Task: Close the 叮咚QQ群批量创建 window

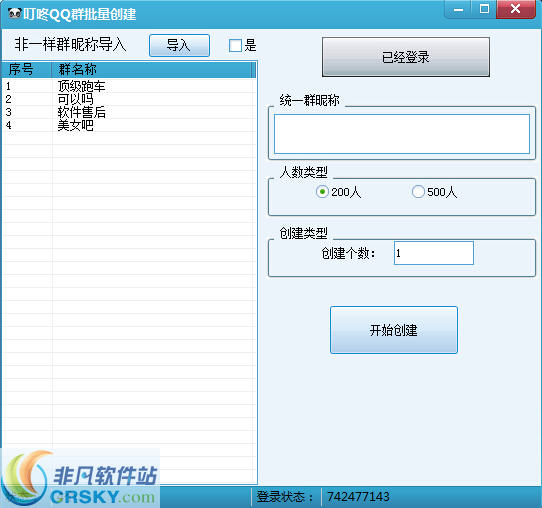Action: click(515, 9)
